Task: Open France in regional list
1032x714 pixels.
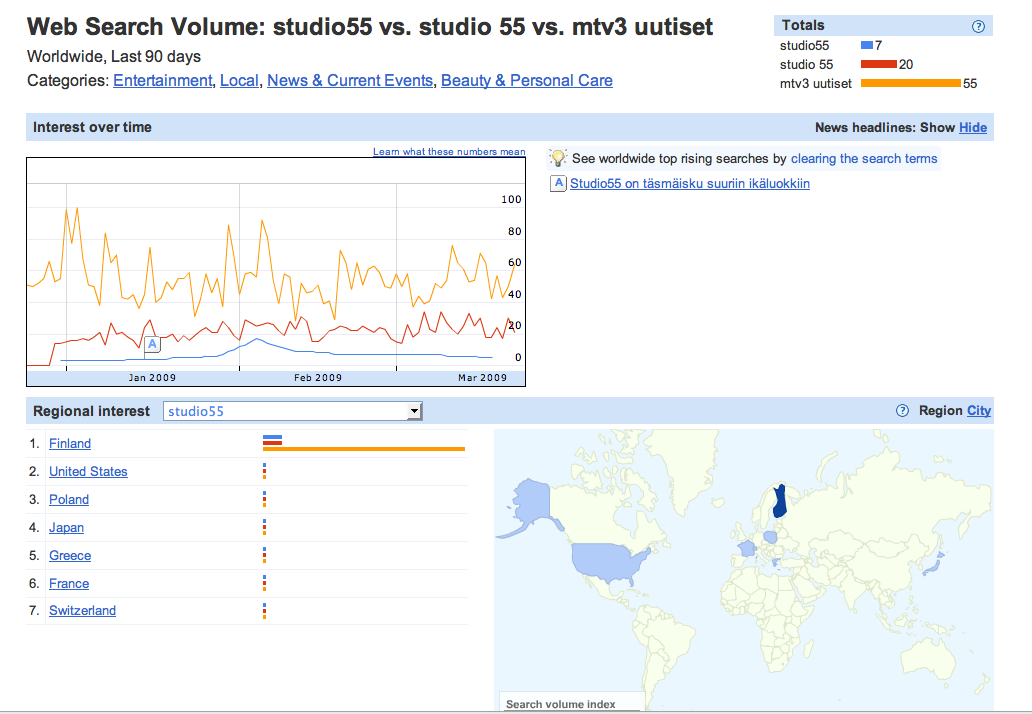Action: (68, 584)
